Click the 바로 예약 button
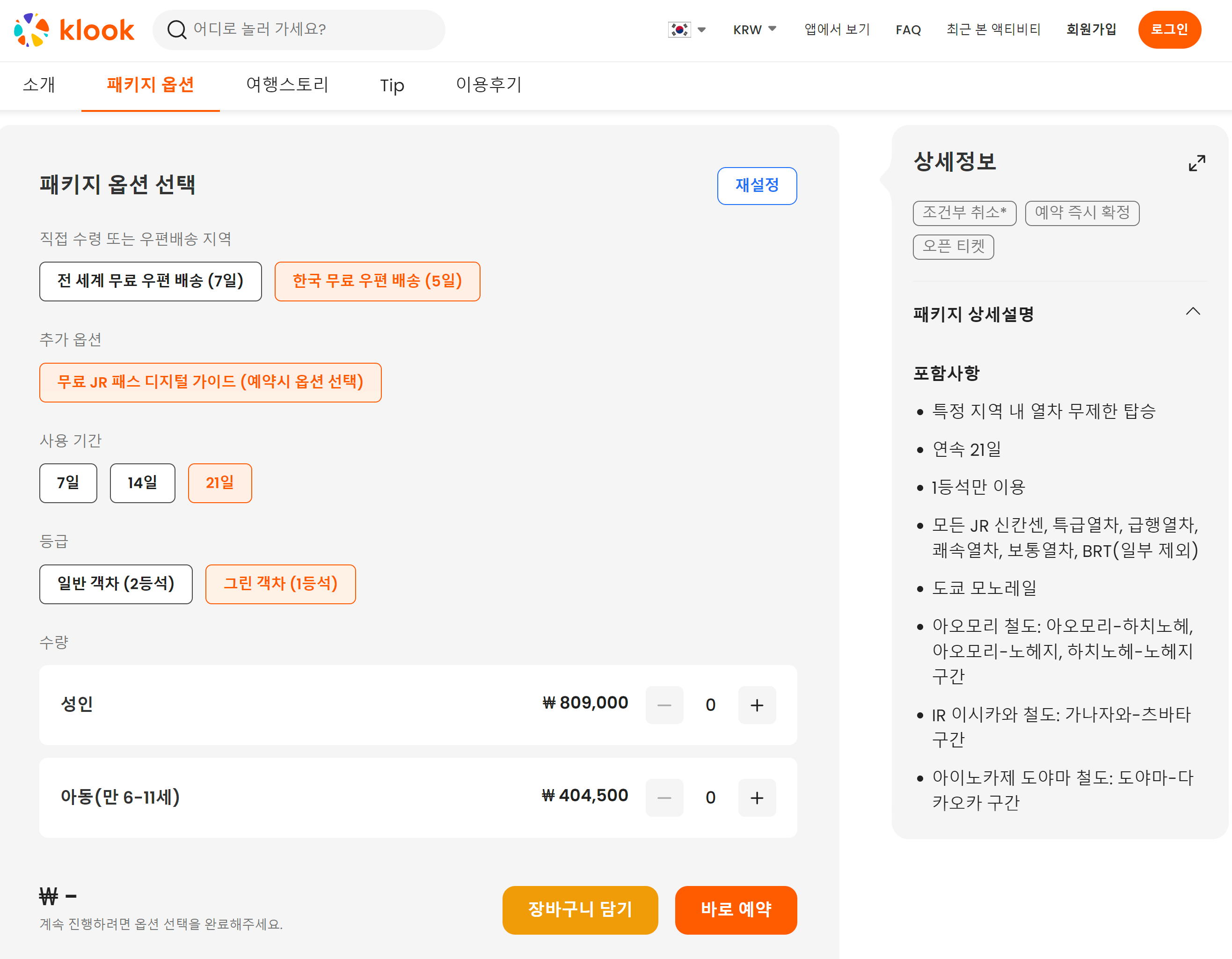The image size is (1232, 959). pyautogui.click(x=735, y=909)
